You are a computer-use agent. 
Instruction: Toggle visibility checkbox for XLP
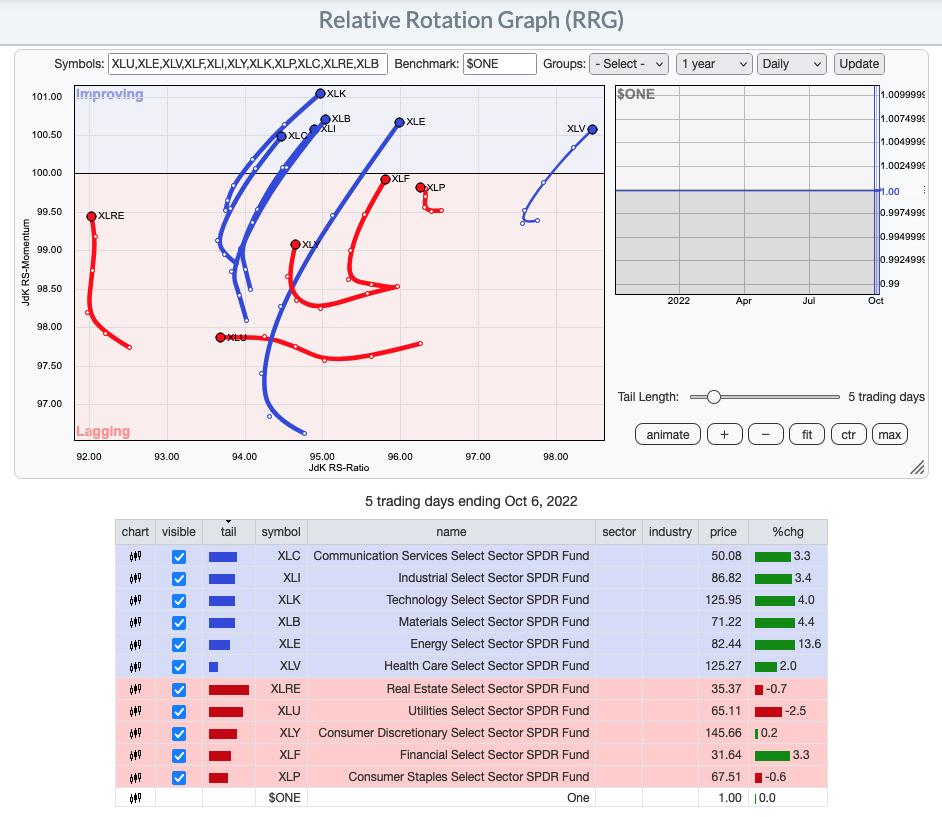(179, 778)
